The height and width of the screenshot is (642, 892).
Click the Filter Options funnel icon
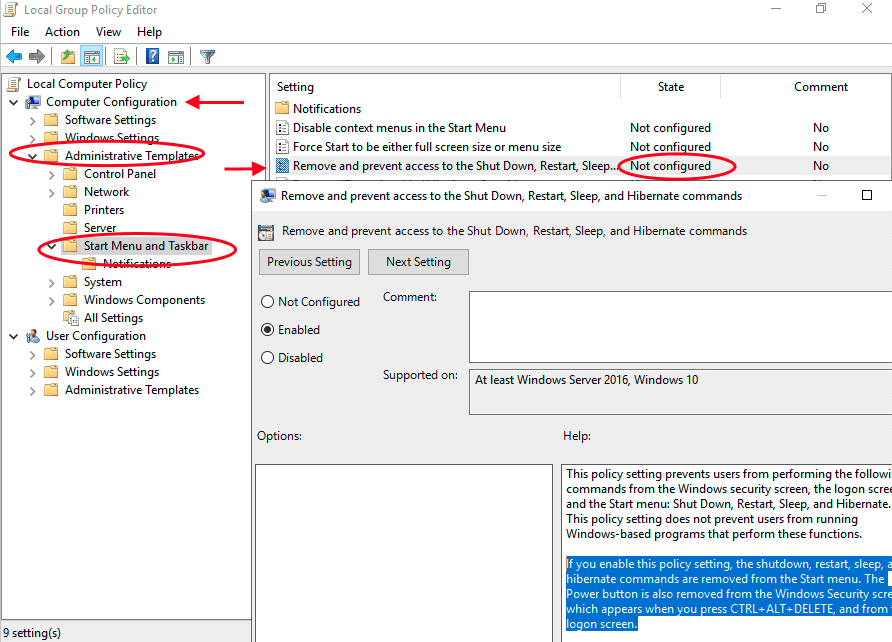click(207, 56)
